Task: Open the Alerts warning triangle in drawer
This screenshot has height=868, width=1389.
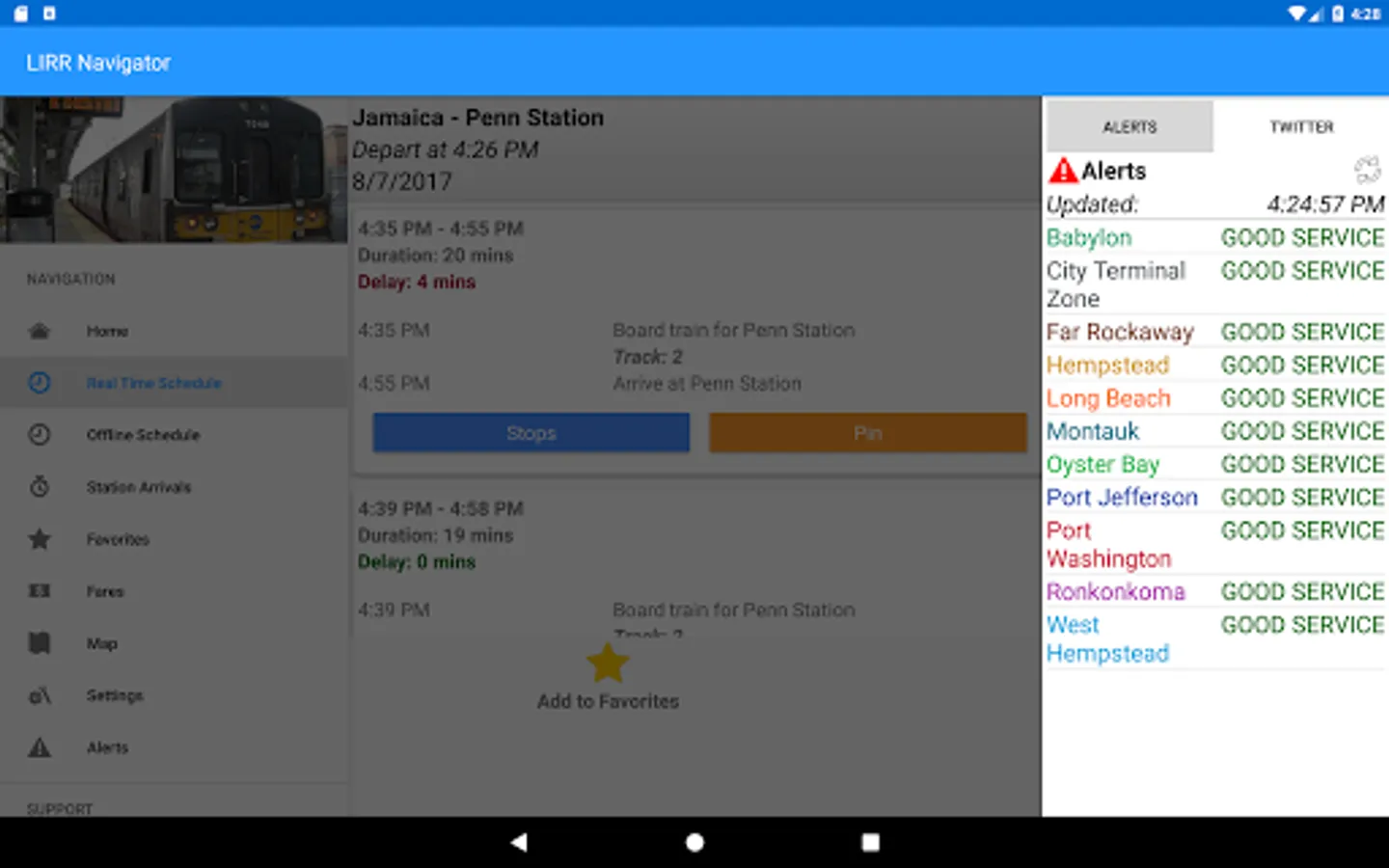Action: click(x=40, y=747)
